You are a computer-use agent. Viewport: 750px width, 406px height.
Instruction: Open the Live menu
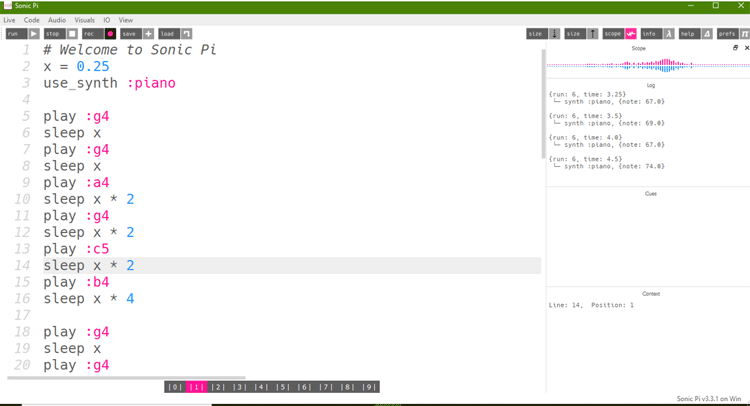click(9, 20)
